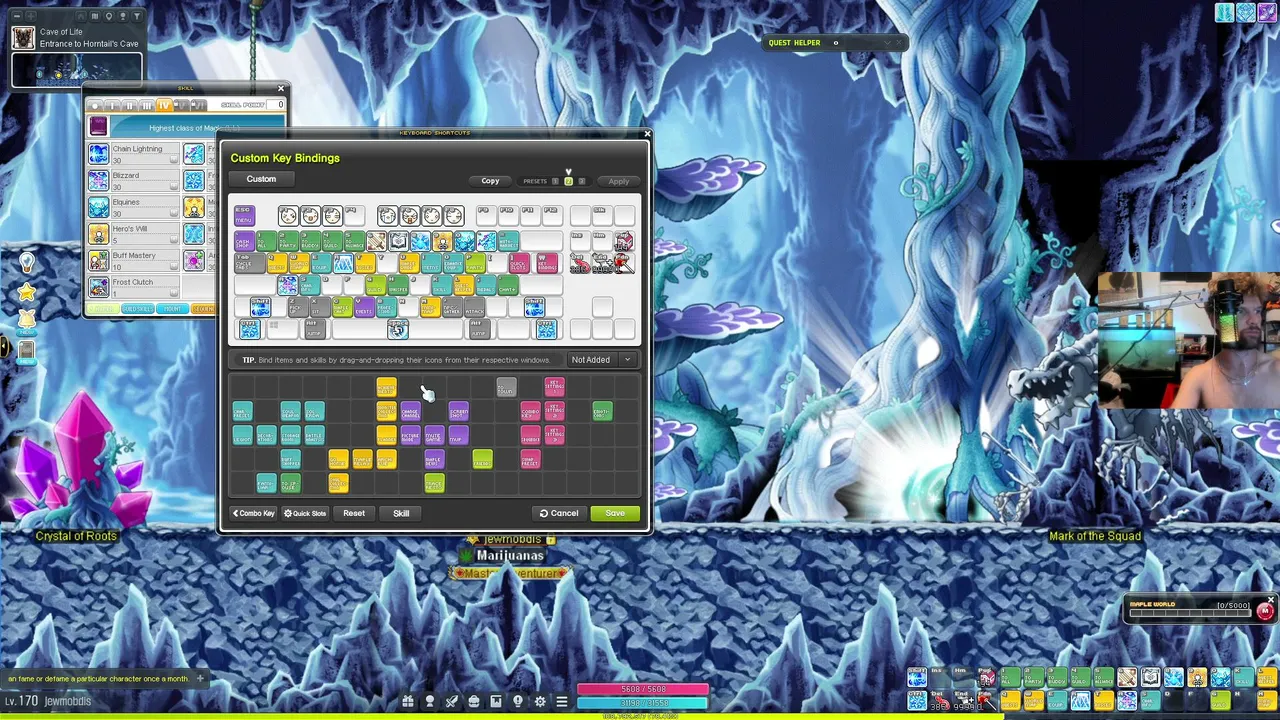The image size is (1280, 720).
Task: Click the Buff Mastery skill icon
Action: [x=98, y=261]
